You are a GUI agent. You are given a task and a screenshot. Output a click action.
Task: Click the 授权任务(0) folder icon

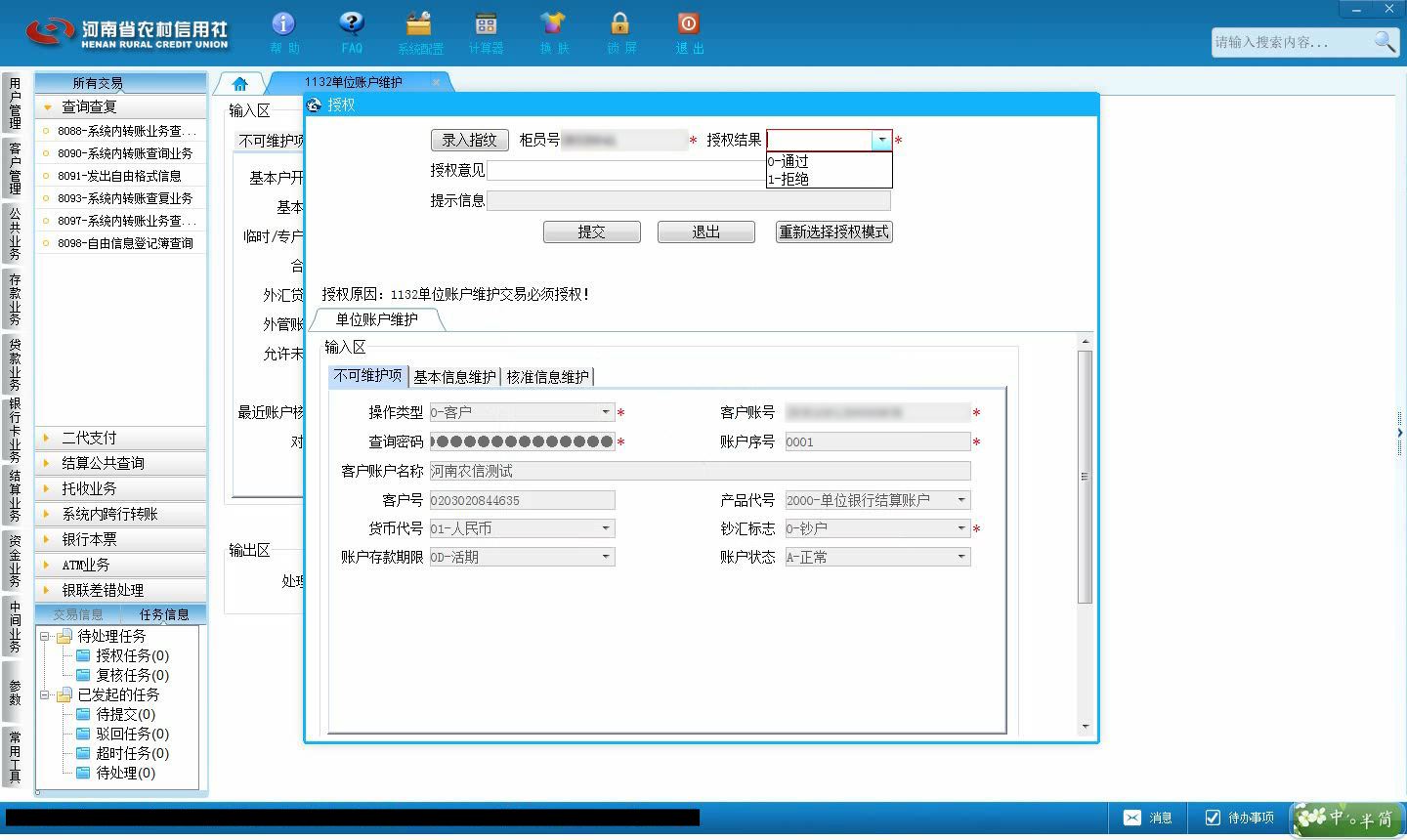84,655
